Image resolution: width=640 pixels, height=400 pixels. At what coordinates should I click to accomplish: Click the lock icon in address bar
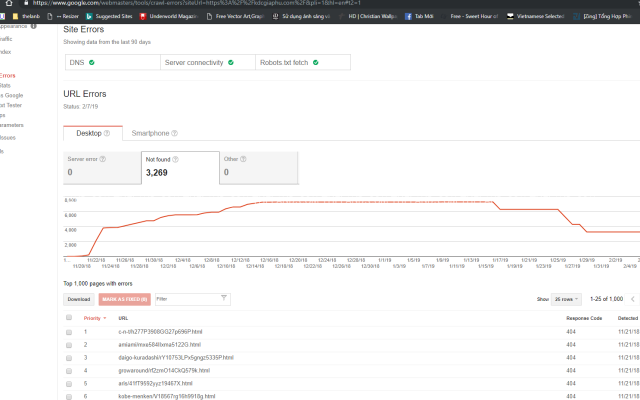(x=26, y=2)
